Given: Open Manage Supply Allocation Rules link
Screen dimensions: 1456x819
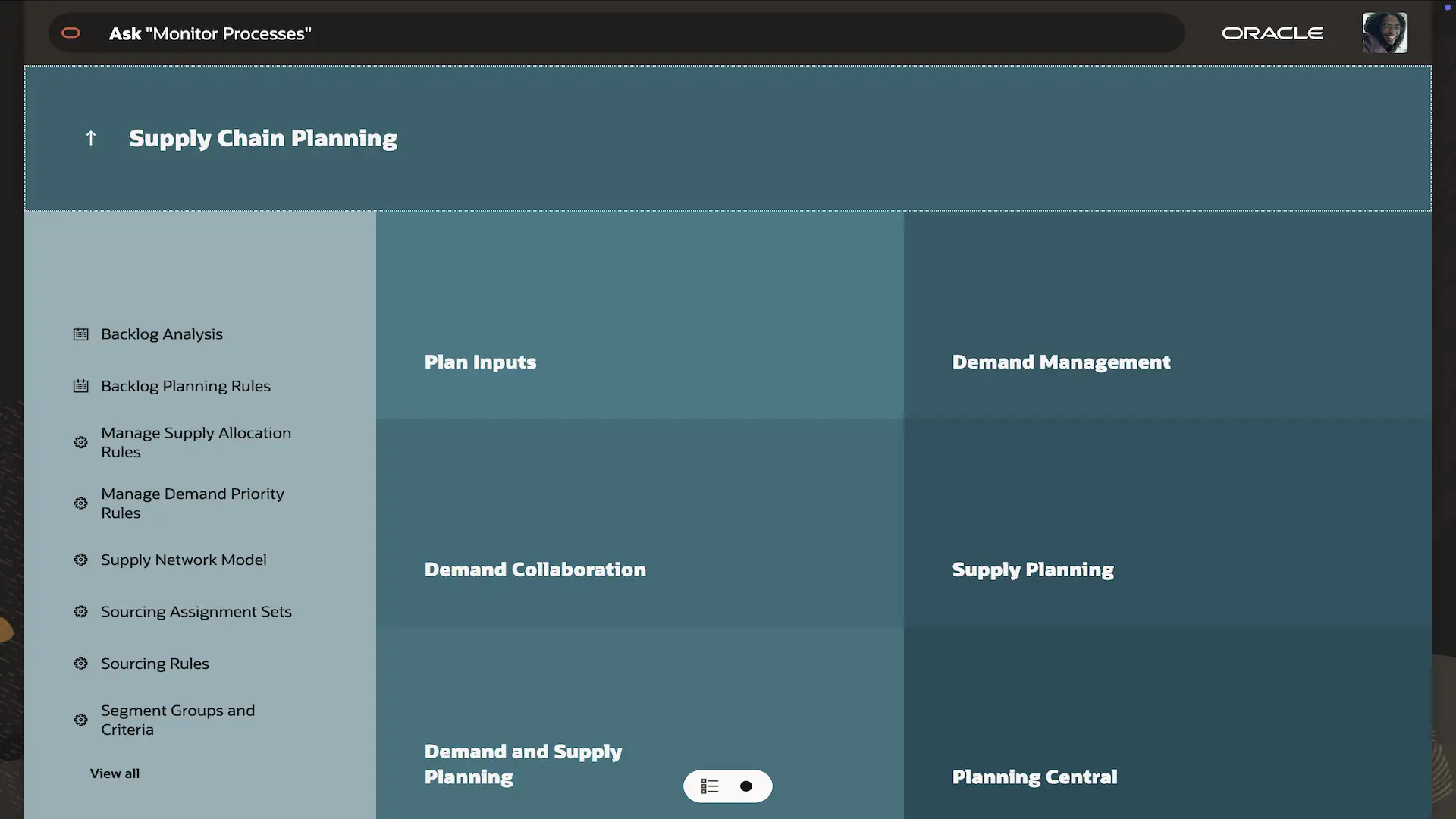Looking at the screenshot, I should 196,442.
